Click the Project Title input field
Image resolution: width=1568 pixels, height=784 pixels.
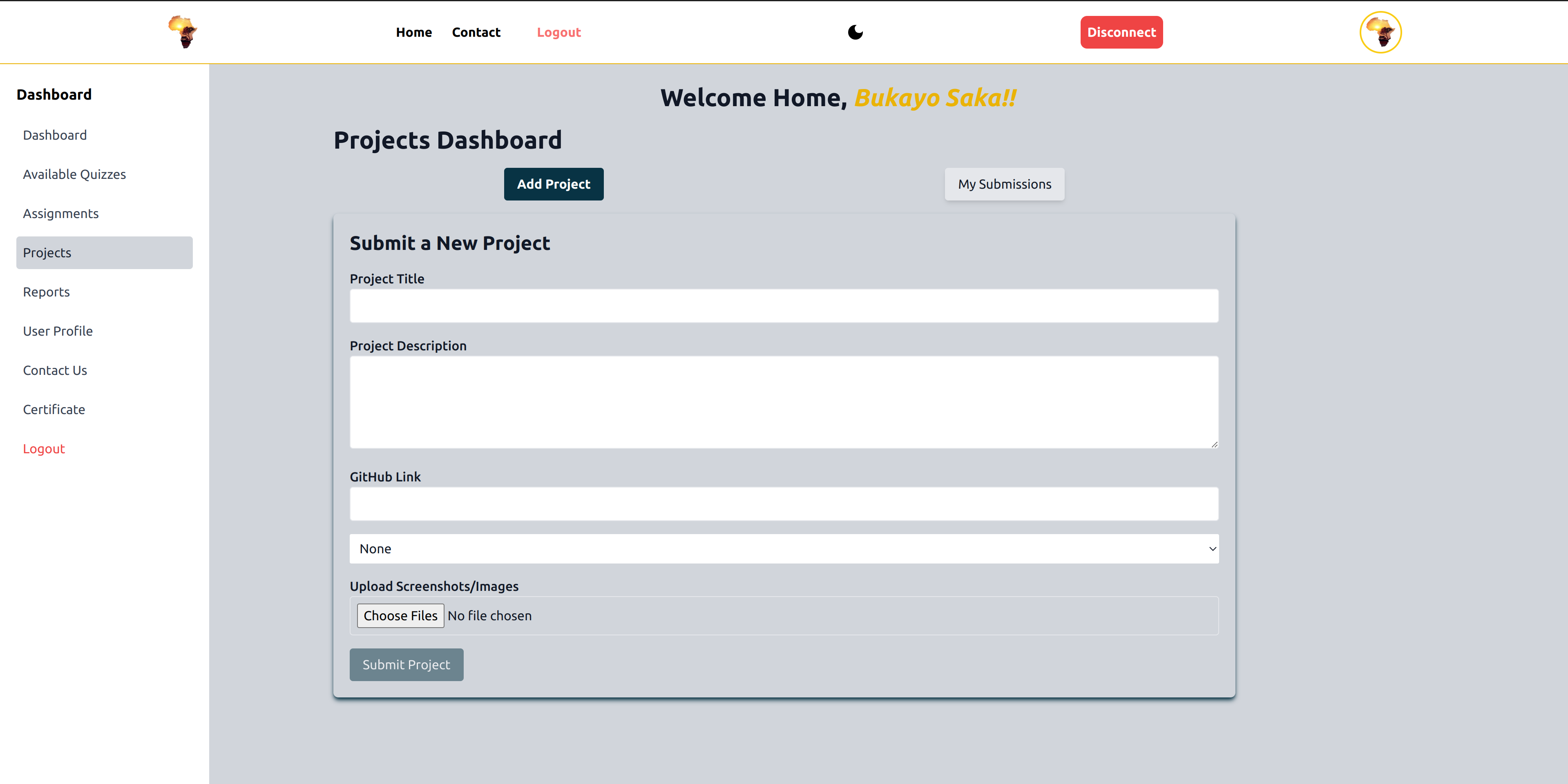coord(784,306)
